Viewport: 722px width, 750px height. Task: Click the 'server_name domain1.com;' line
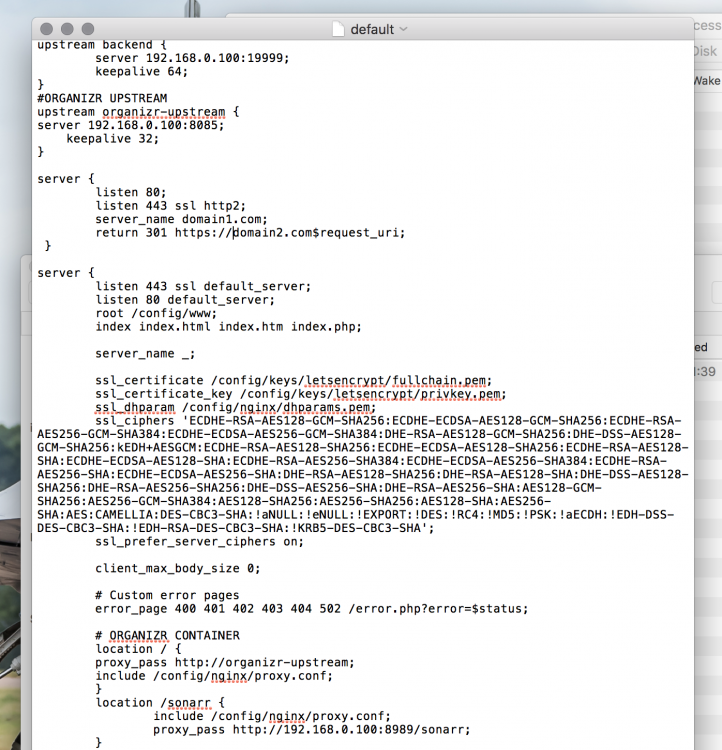click(x=181, y=219)
